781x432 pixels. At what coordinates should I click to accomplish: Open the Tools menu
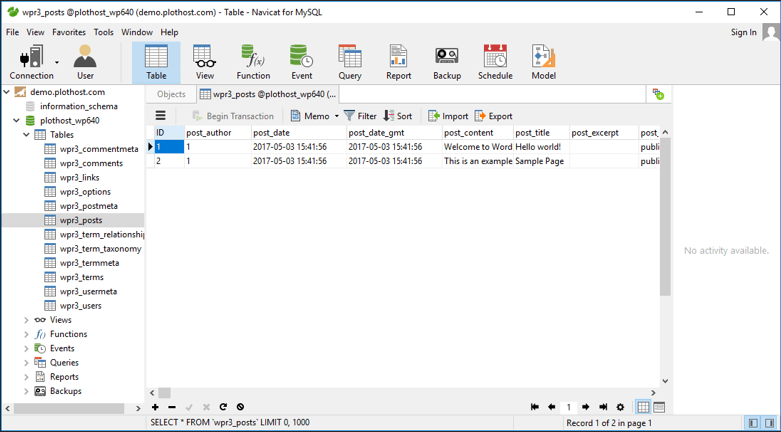104,32
